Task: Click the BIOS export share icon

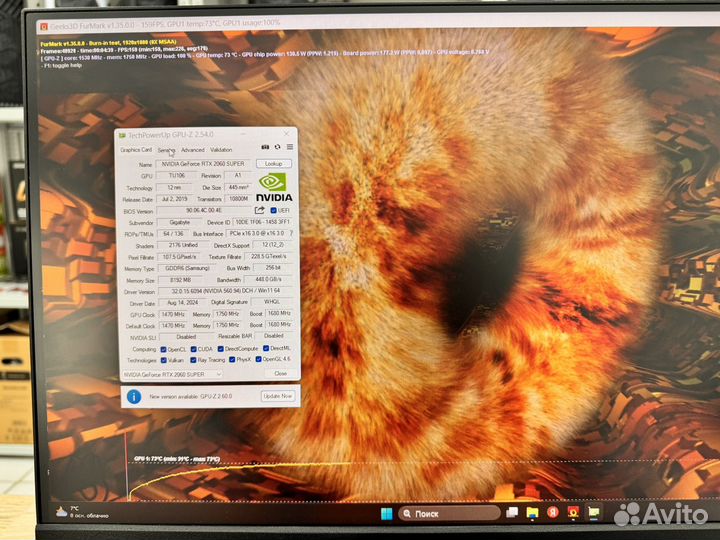Action: 259,210
